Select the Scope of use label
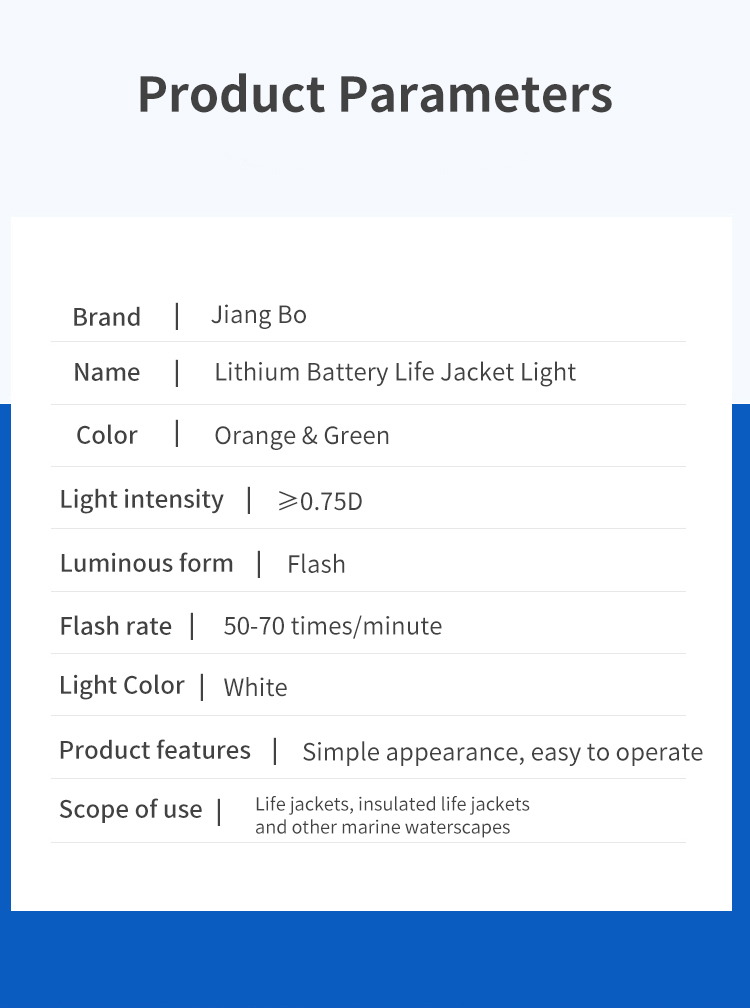The width and height of the screenshot is (750, 1008). coord(130,809)
